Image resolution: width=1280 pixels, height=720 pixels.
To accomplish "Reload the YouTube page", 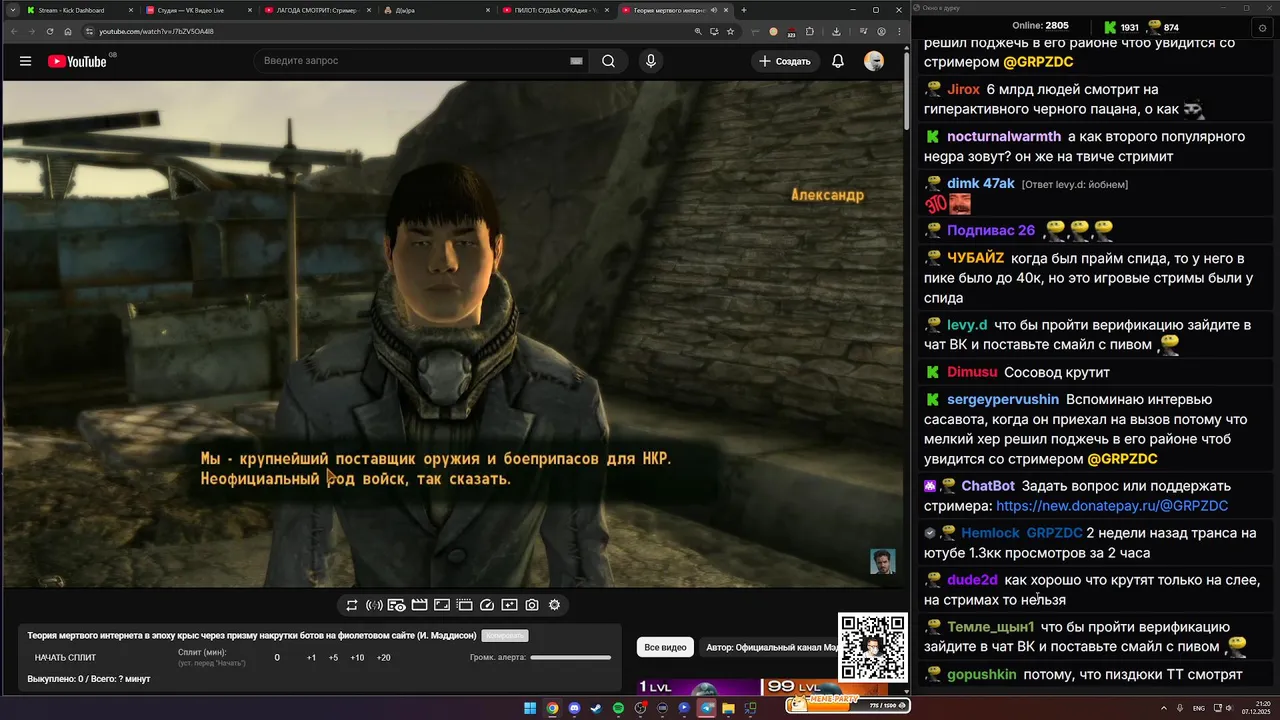I will 49,31.
